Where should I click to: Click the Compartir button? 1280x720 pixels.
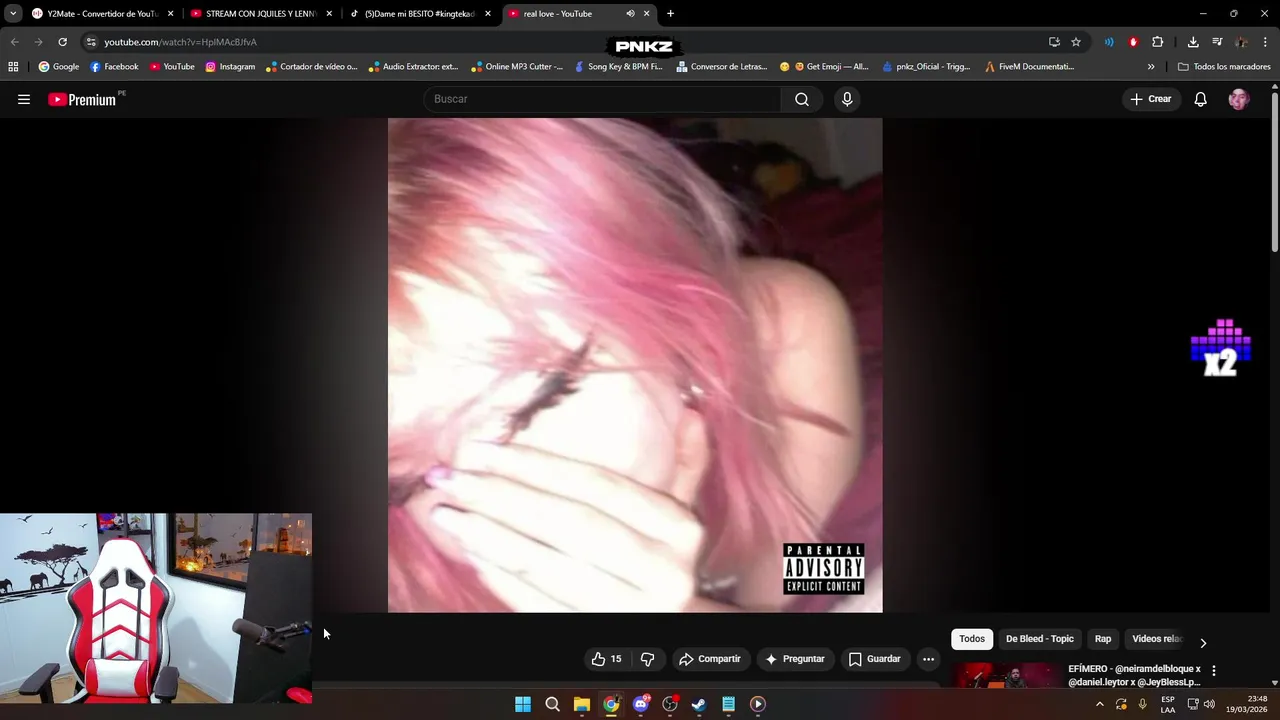coord(710,659)
